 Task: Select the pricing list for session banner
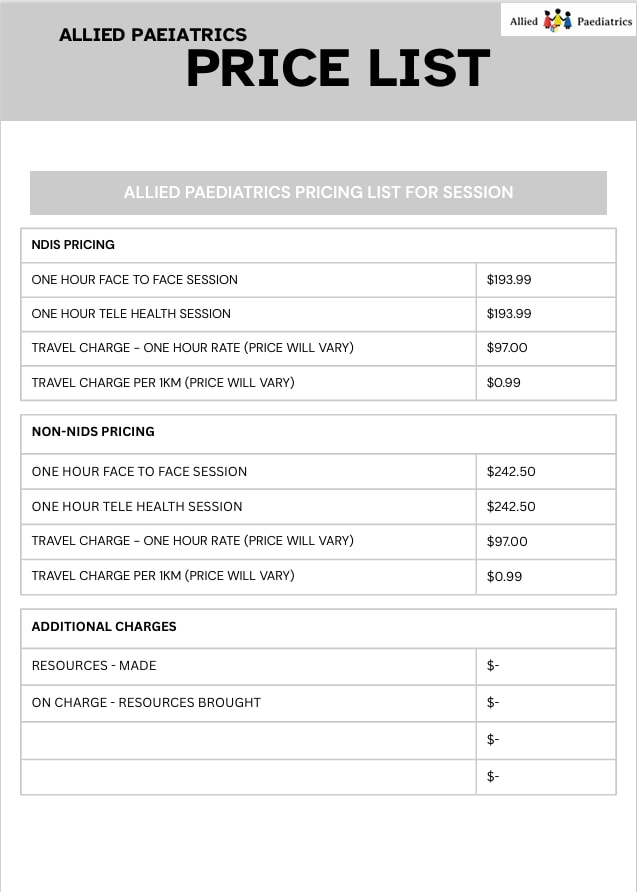pyautogui.click(x=318, y=192)
